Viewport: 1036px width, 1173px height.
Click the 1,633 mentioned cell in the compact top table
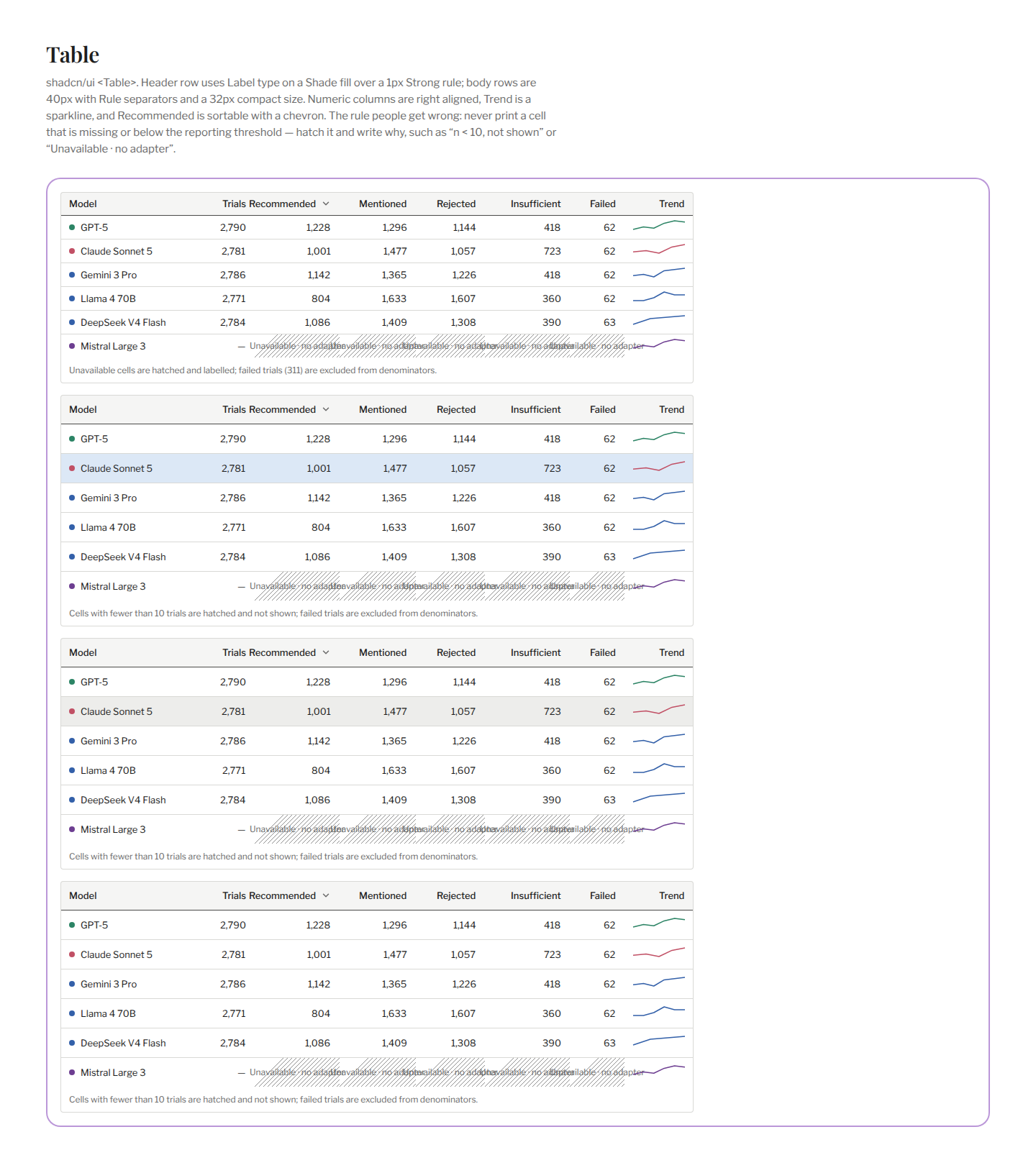[394, 298]
